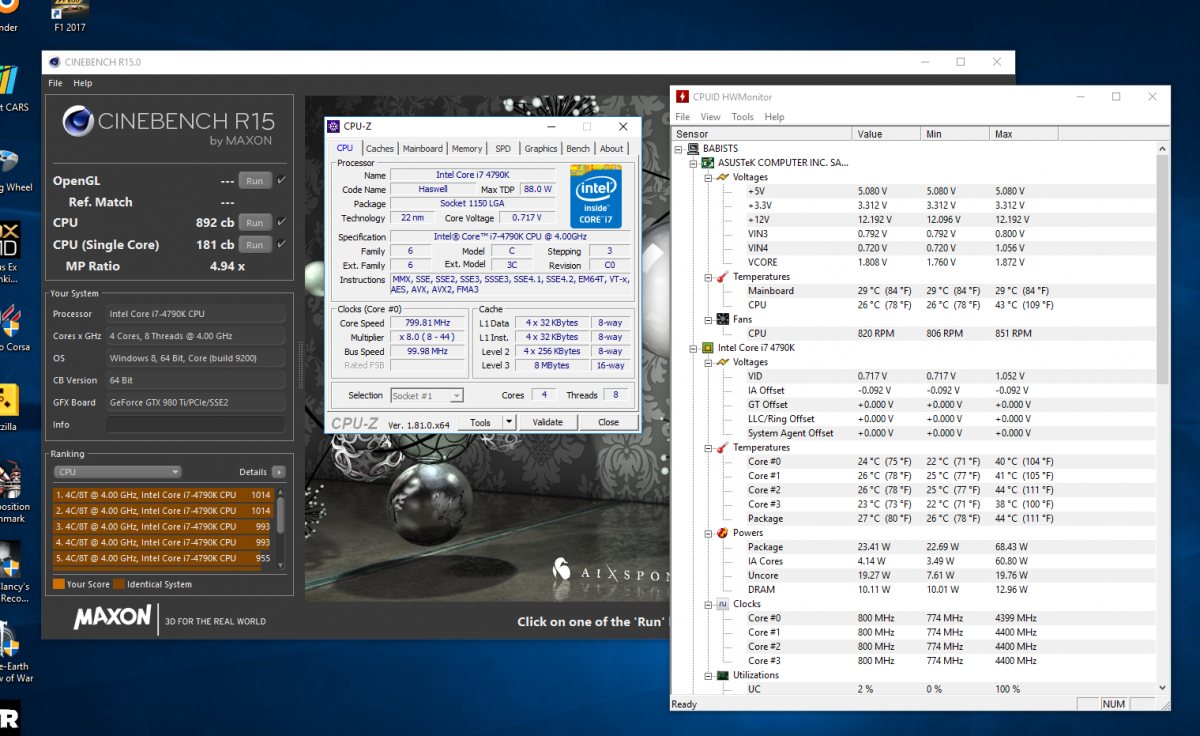Click the Details arrow icon in Ranking
This screenshot has width=1200, height=736.
coord(278,472)
